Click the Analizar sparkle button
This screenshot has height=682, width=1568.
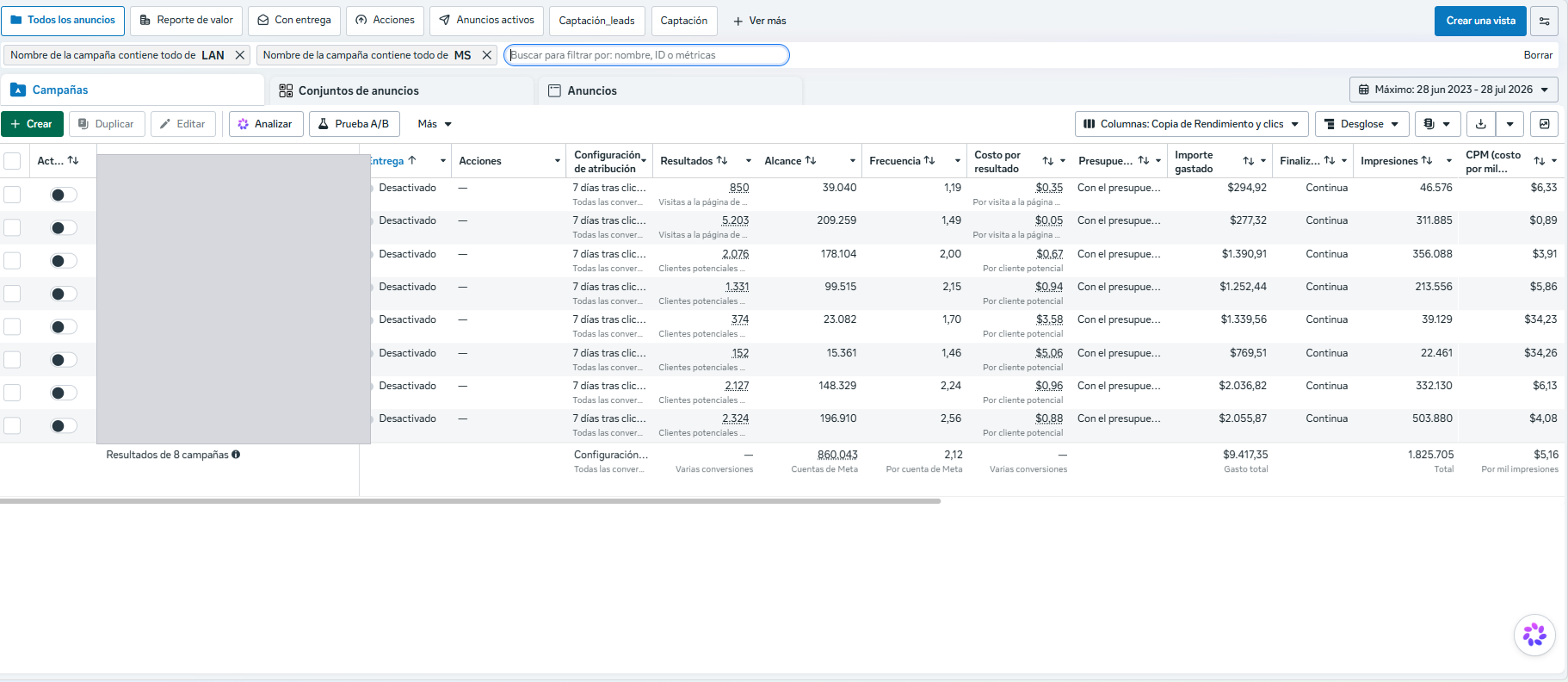coord(266,124)
